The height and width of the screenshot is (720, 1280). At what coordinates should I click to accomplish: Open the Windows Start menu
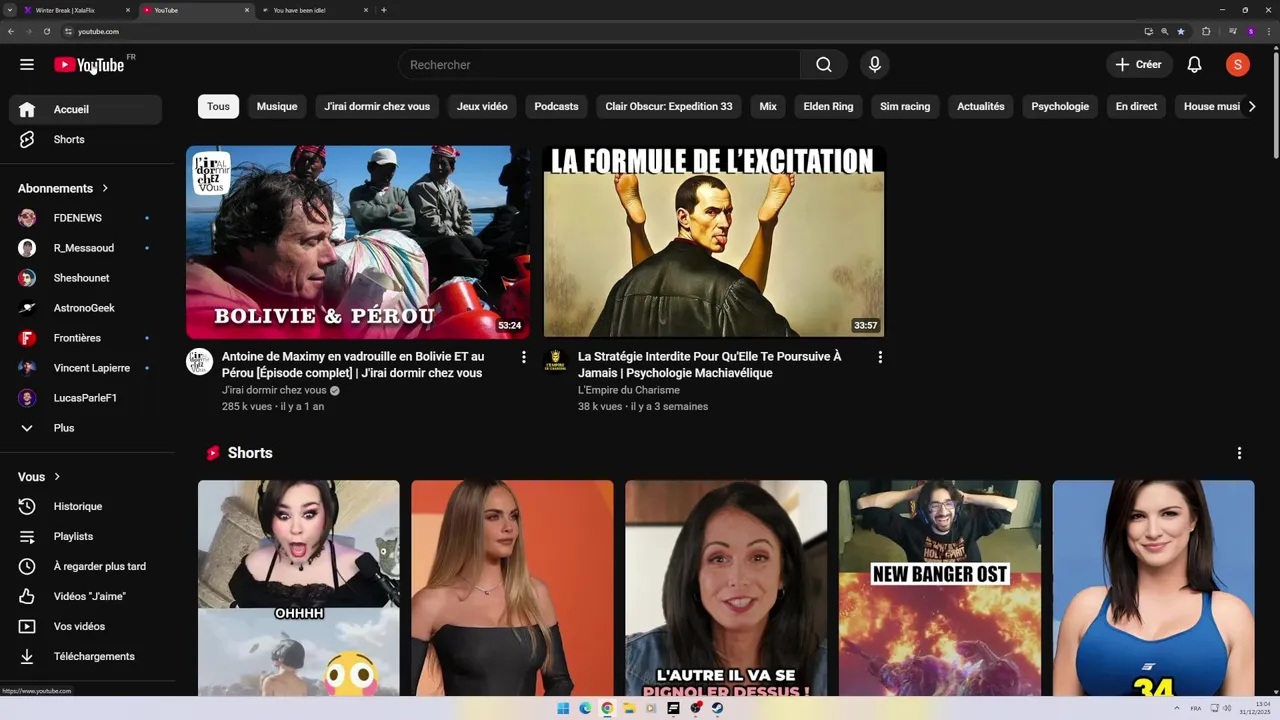pos(563,708)
